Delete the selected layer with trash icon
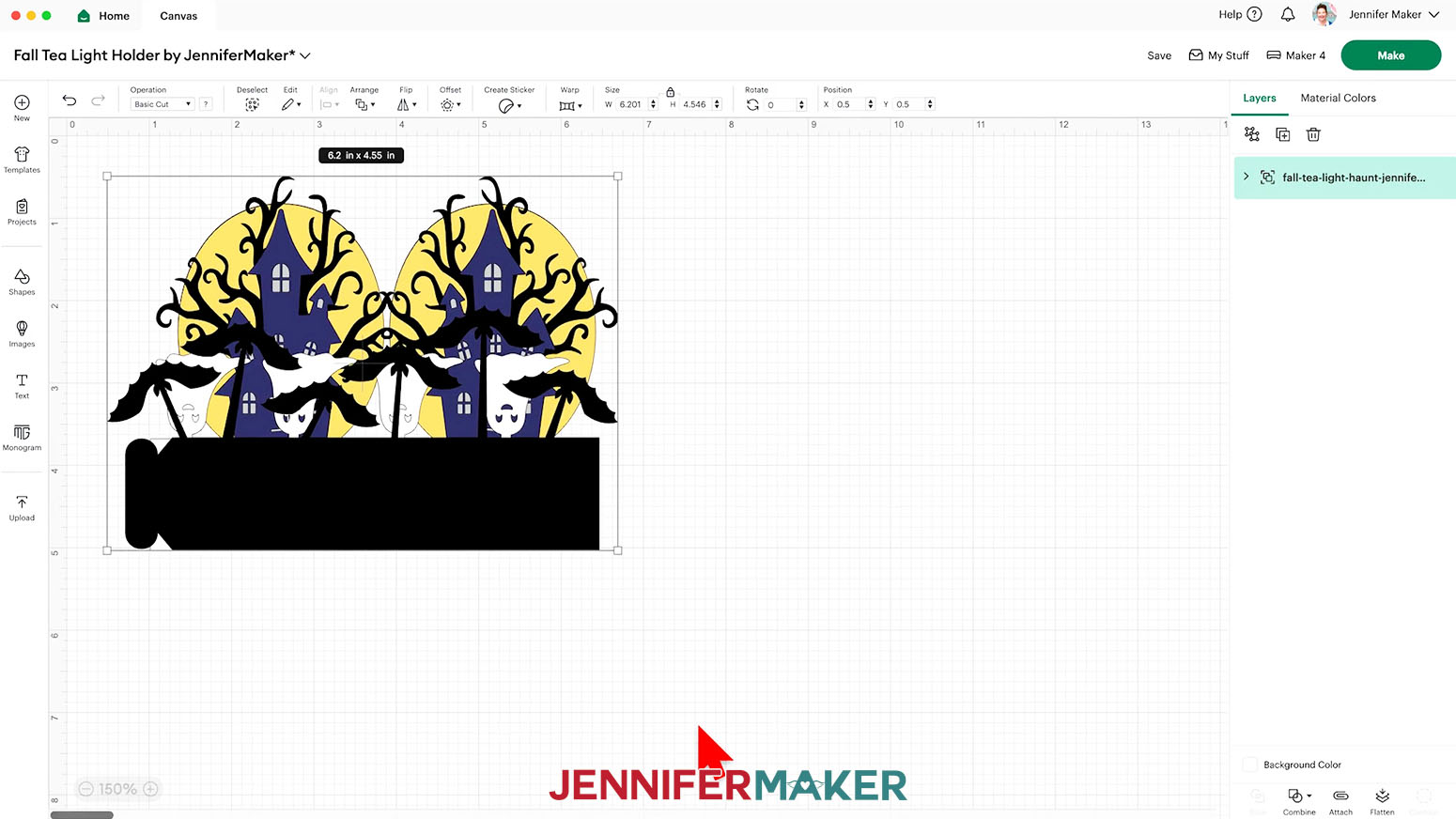This screenshot has height=819, width=1456. tap(1313, 134)
